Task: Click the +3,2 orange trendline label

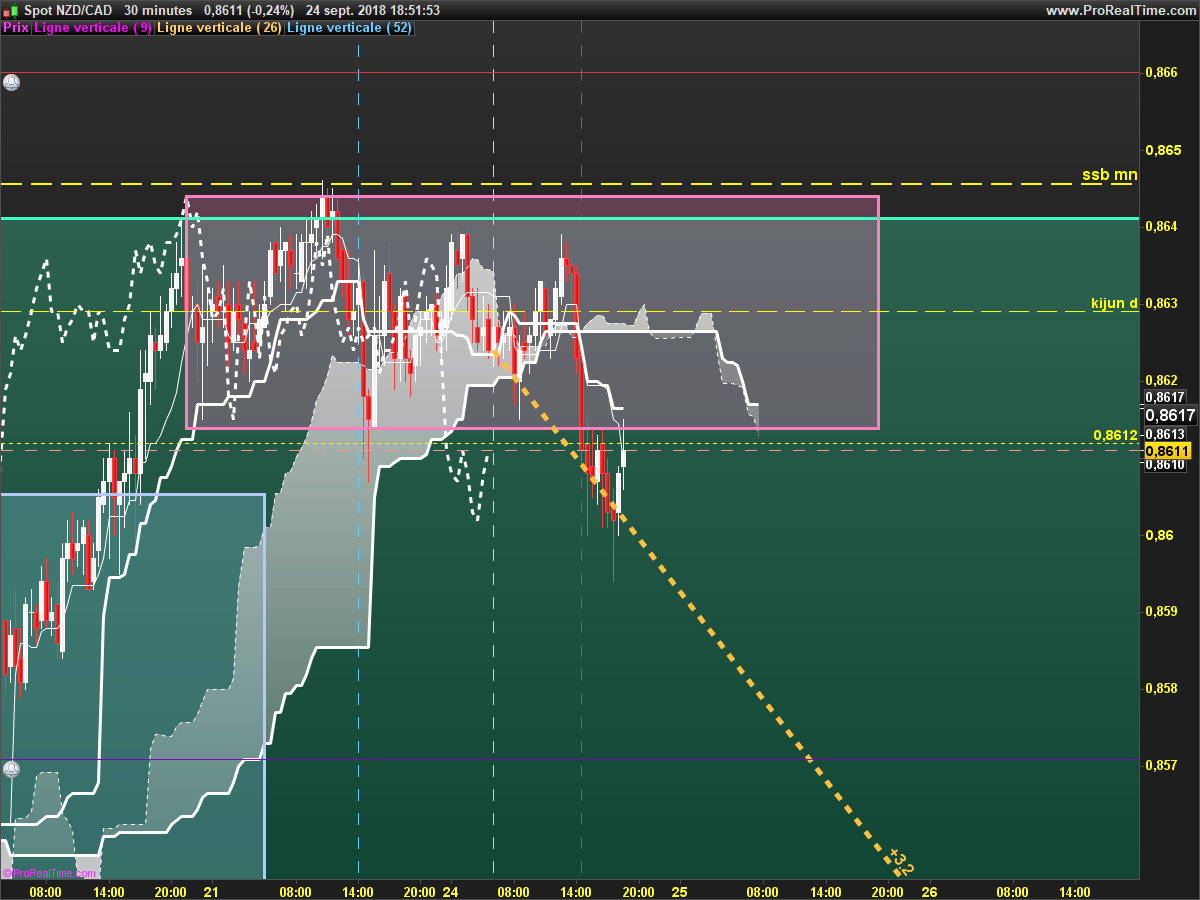Action: (x=901, y=862)
